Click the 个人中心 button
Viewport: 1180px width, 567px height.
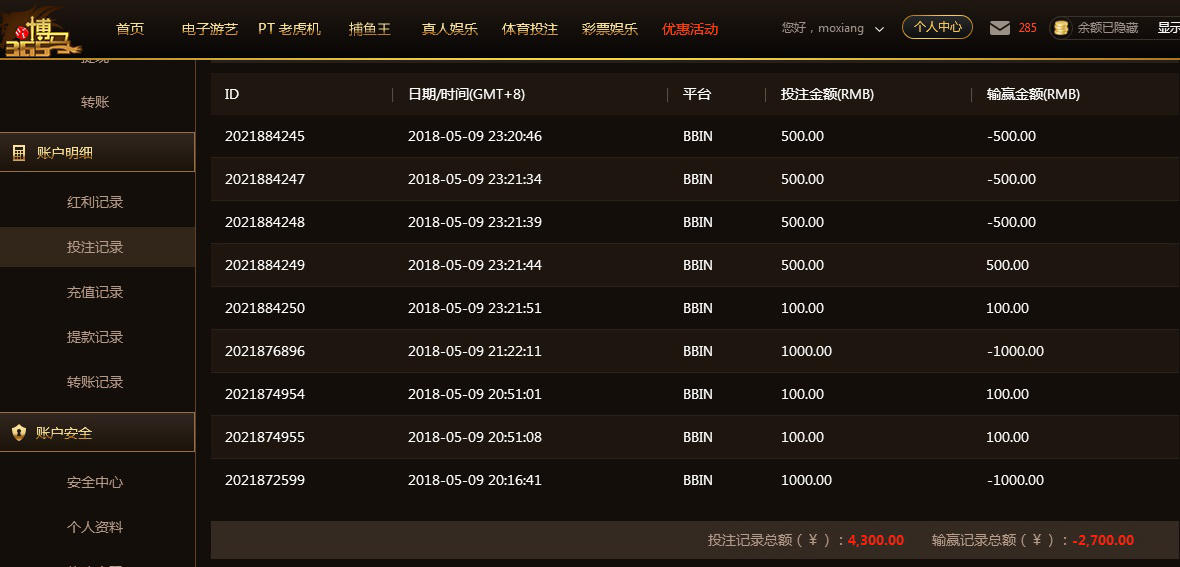pos(938,27)
